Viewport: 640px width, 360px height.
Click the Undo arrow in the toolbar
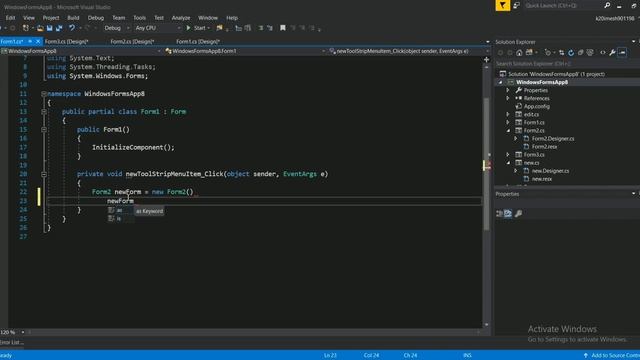point(72,28)
